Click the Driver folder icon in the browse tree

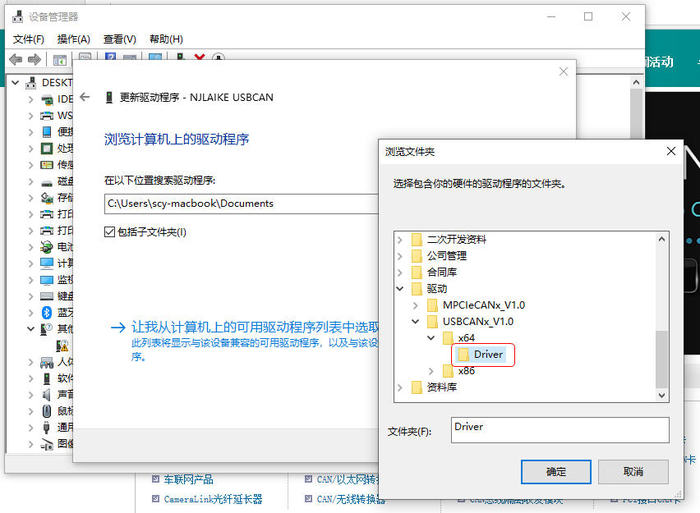[x=464, y=355]
